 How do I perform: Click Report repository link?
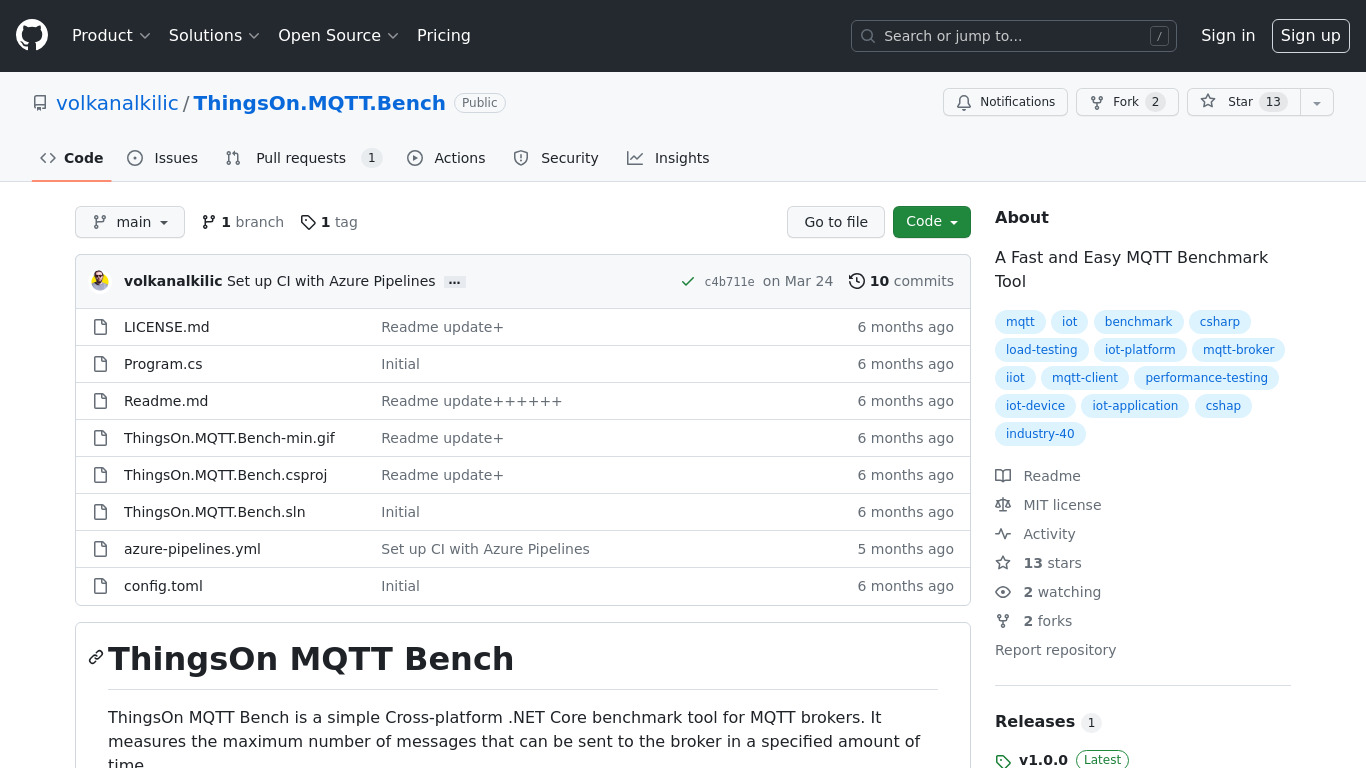pos(1055,650)
